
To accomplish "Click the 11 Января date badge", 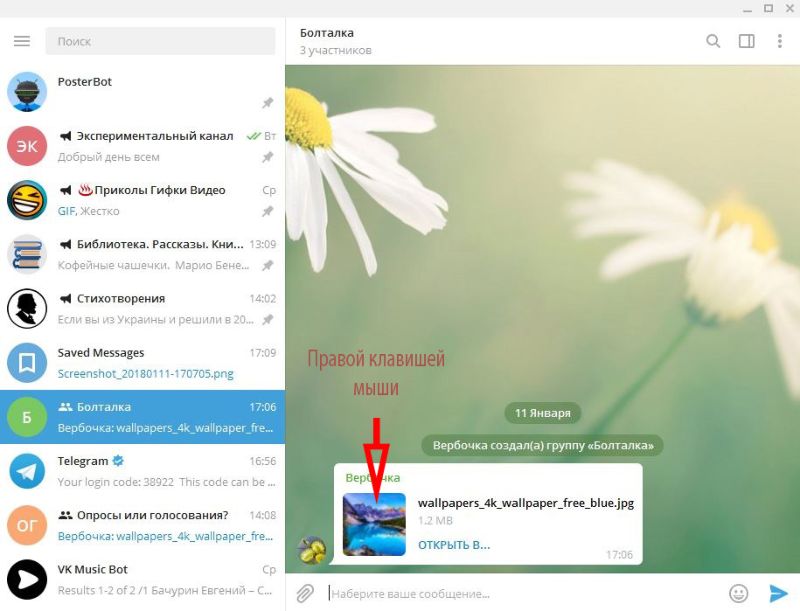I will (542, 413).
